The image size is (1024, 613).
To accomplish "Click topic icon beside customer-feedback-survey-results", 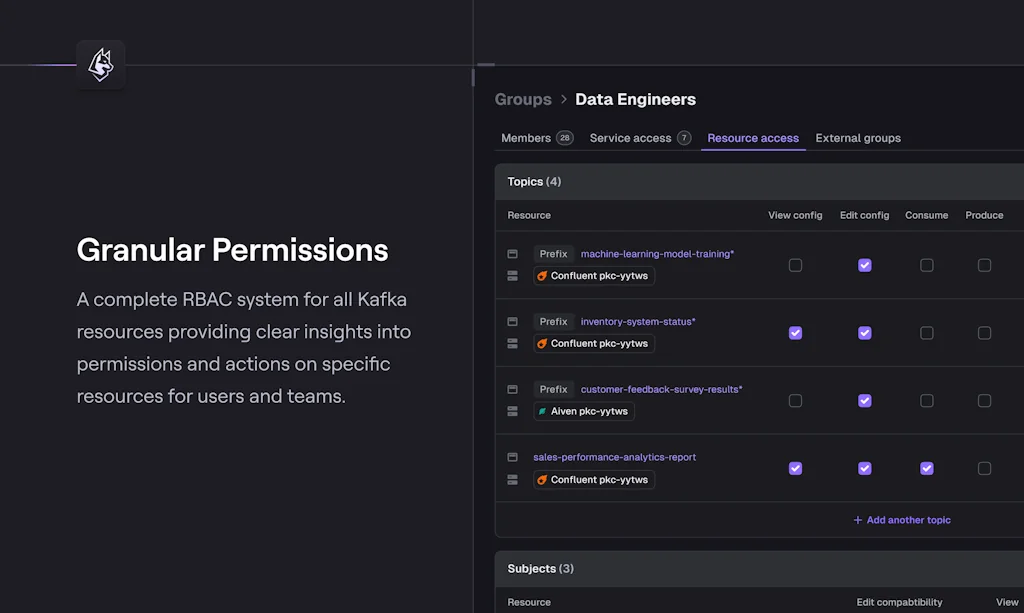I will [512, 389].
